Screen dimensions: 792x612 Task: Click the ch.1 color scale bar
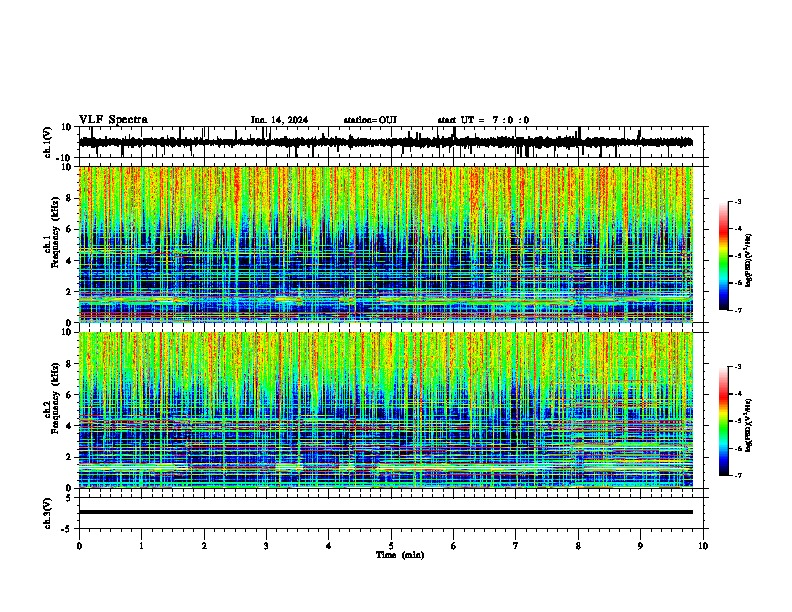pos(724,256)
